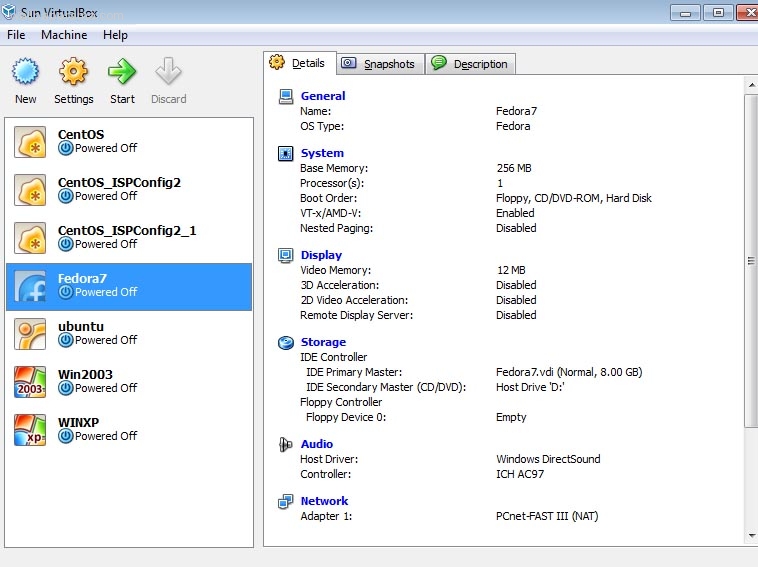The width and height of the screenshot is (758, 567).
Task: Open the Machine menu
Action: 64,35
